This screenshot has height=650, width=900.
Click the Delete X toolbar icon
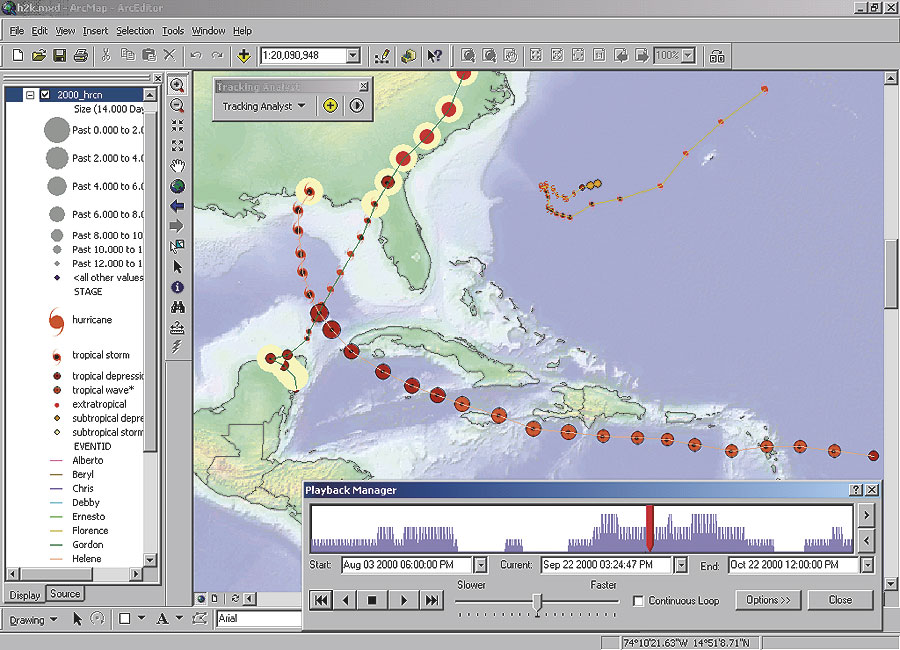coord(169,55)
